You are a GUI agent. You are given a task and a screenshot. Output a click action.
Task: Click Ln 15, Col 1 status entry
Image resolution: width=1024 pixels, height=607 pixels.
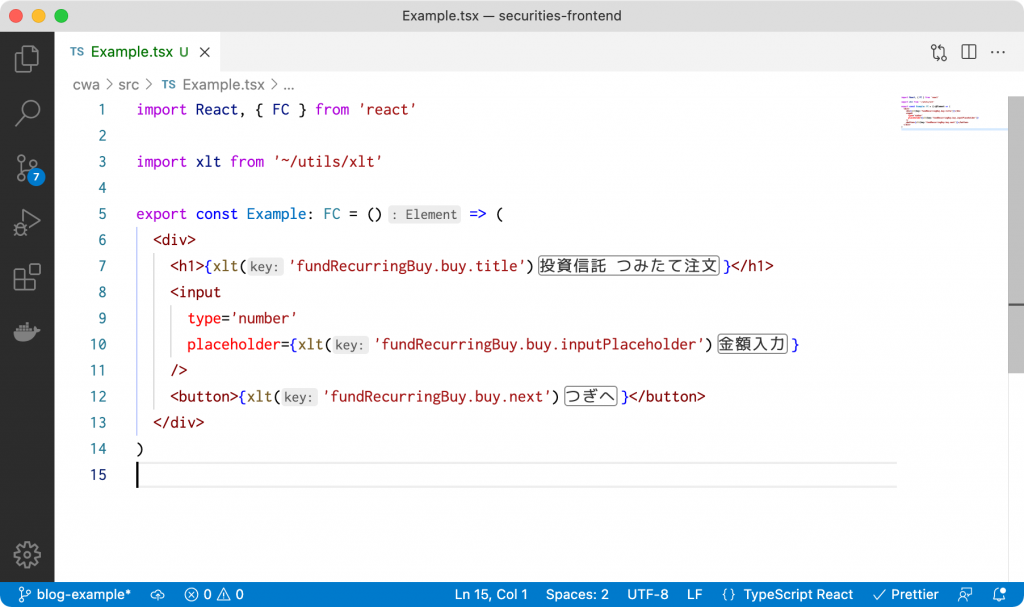[x=491, y=595]
